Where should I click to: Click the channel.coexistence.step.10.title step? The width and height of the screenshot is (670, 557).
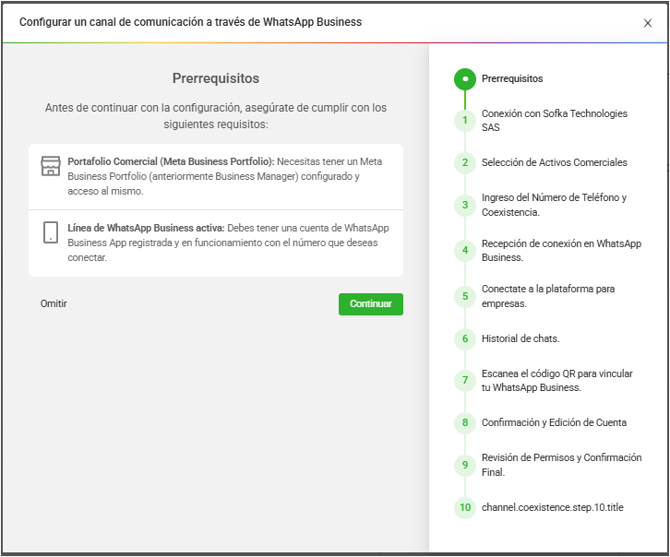tap(552, 508)
